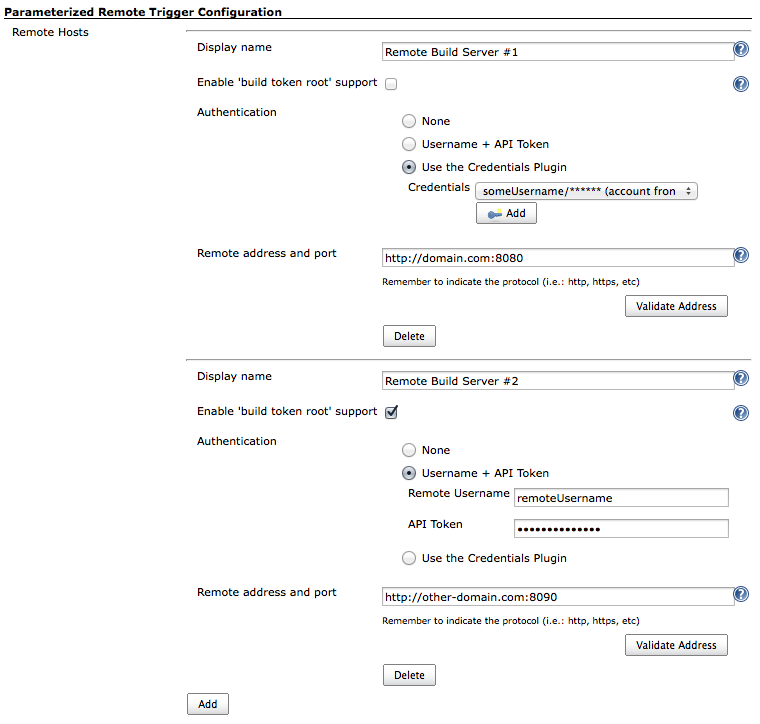Open help icon beside http://other-domain.com:8090 address

pos(741,594)
